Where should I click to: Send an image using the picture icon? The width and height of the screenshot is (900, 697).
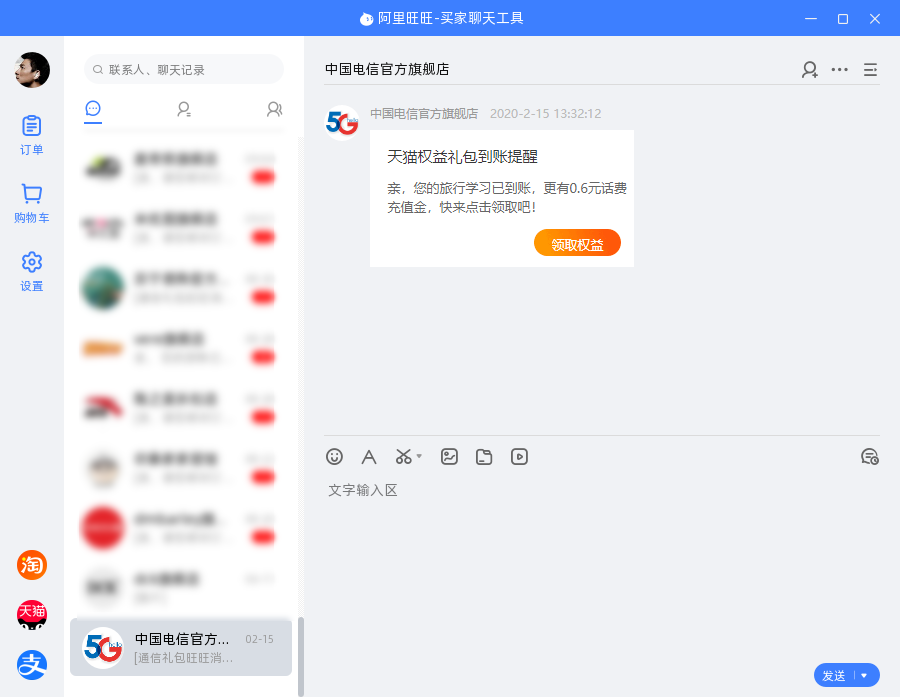click(x=449, y=457)
